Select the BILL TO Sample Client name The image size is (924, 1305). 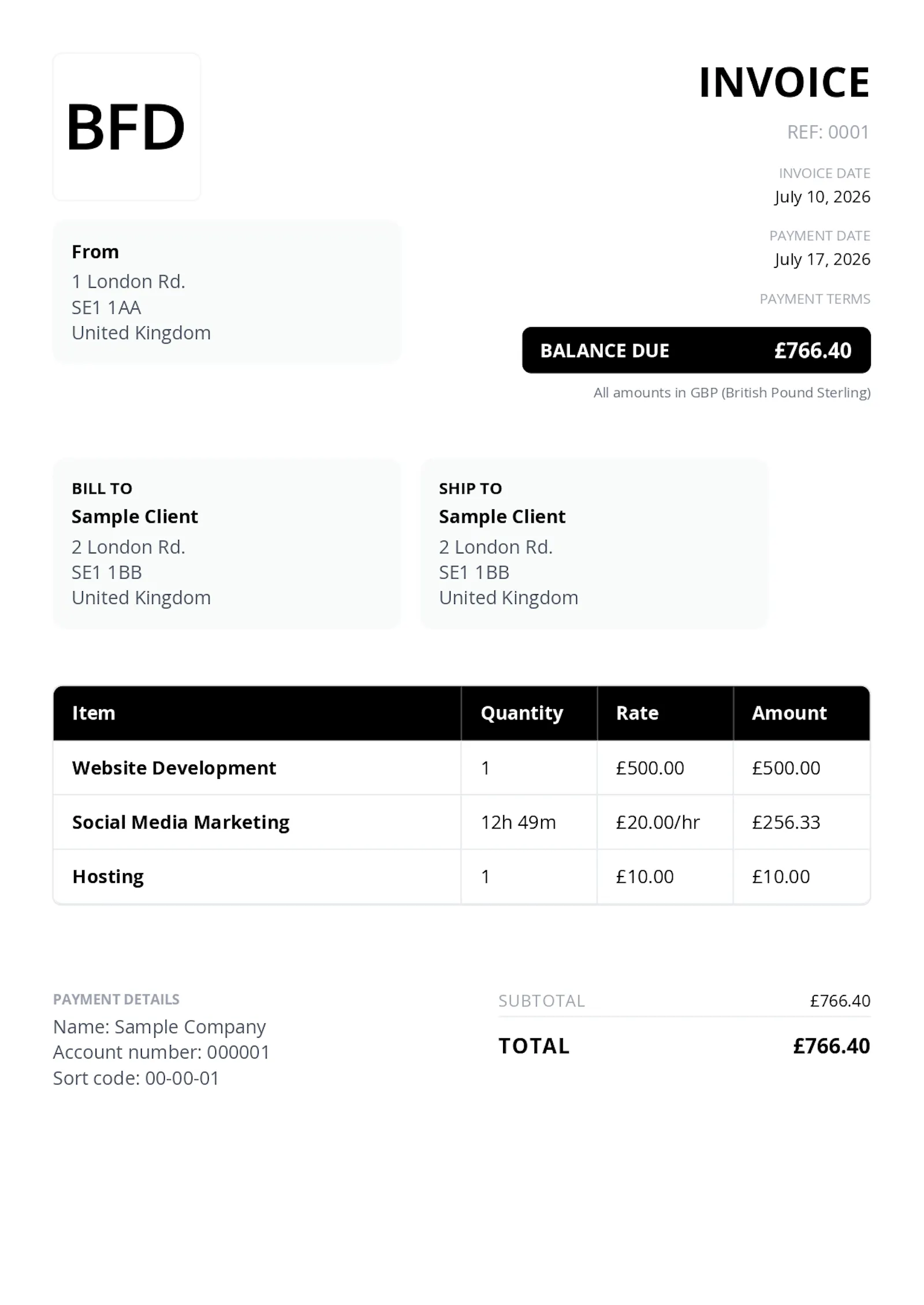(x=135, y=516)
